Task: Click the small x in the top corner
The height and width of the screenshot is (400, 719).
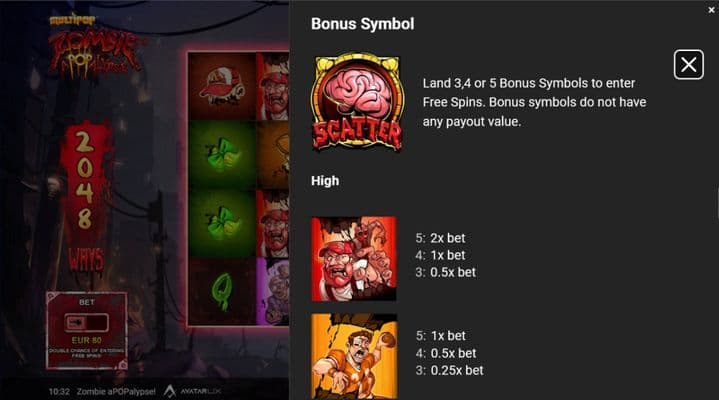Action: coord(711,10)
